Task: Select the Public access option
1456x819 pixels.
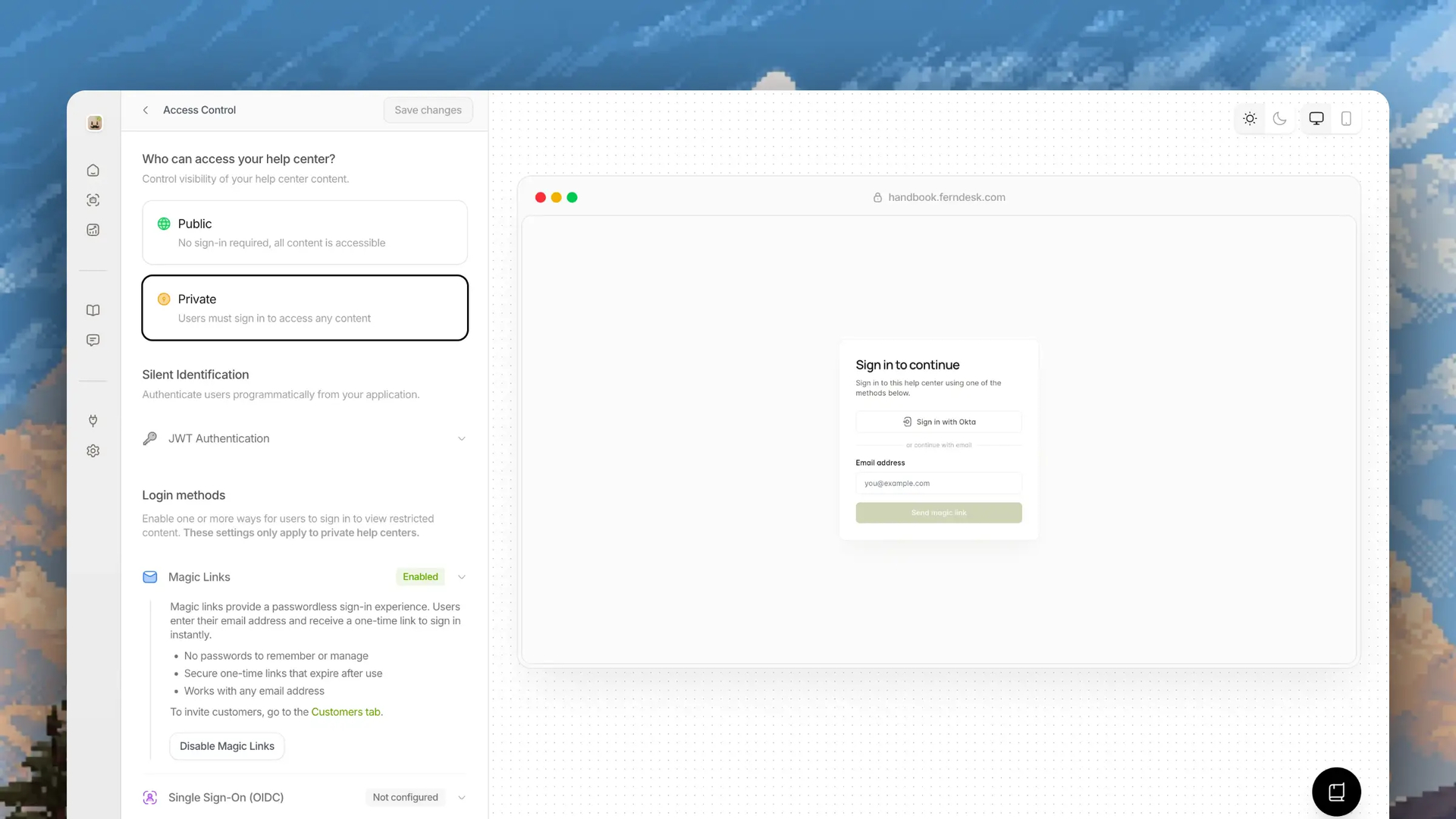Action: [305, 232]
